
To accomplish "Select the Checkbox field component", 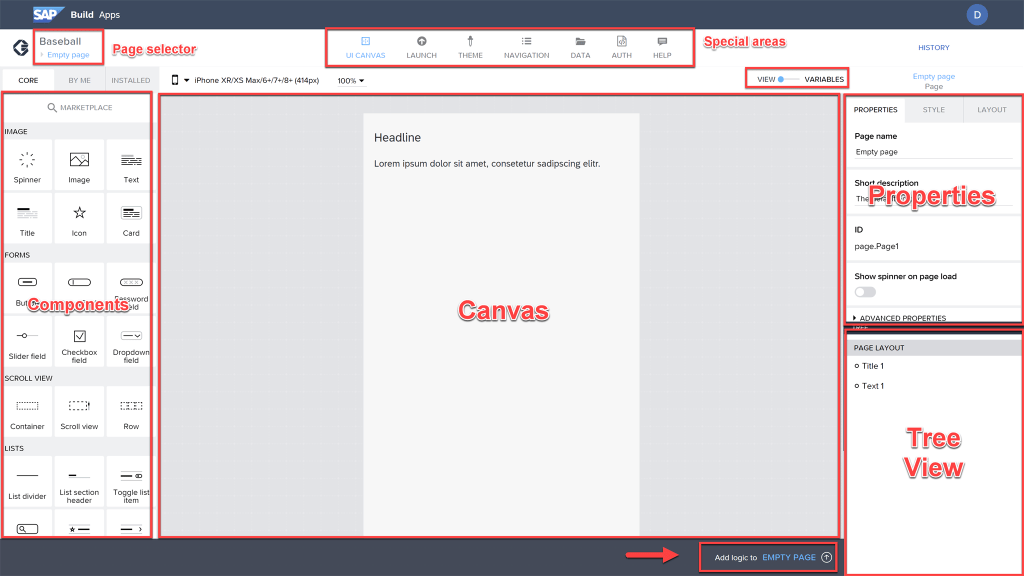I will (79, 337).
